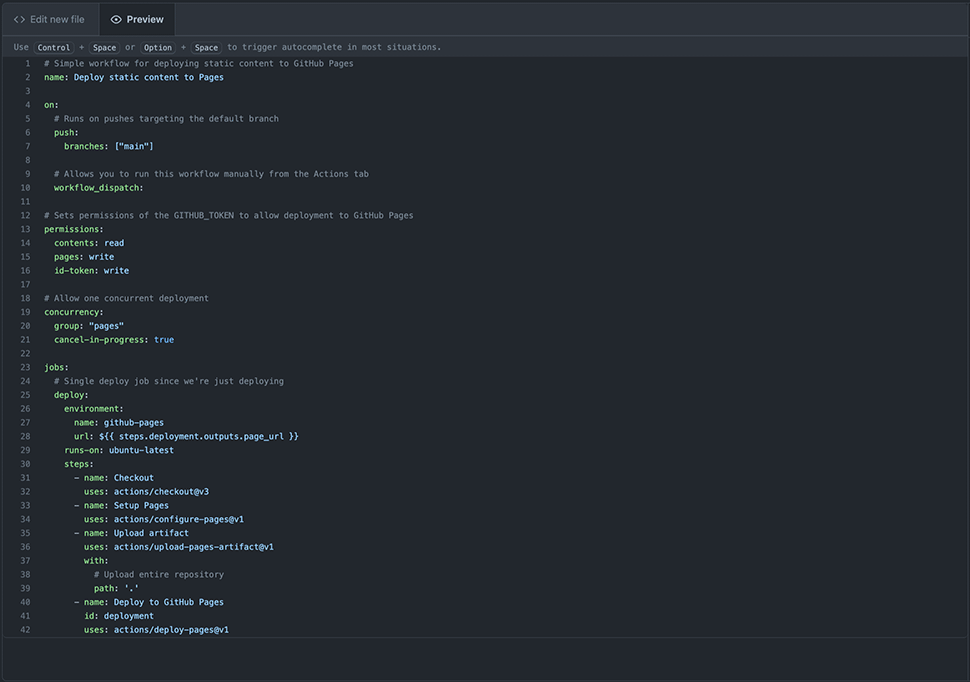The image size is (970, 682).
Task: Place cursor on the workflow name line
Action: [x=134, y=77]
